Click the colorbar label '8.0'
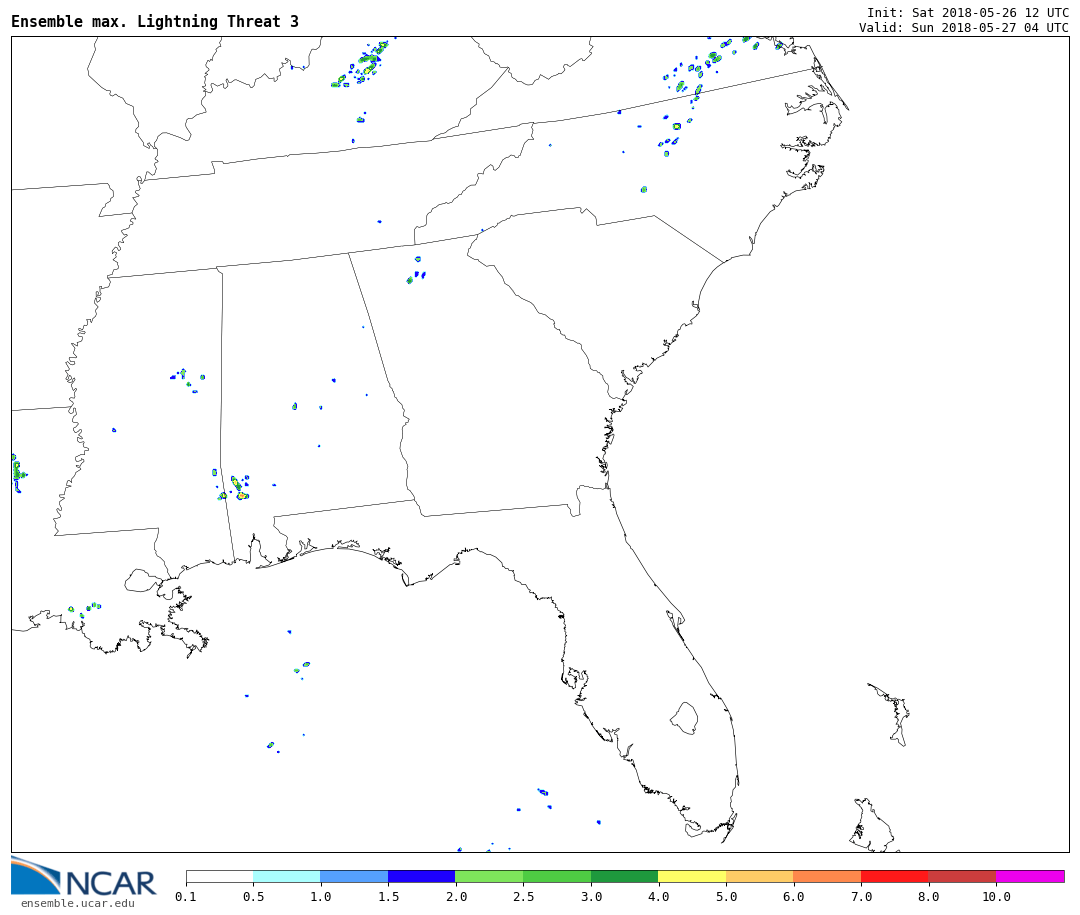 (928, 896)
